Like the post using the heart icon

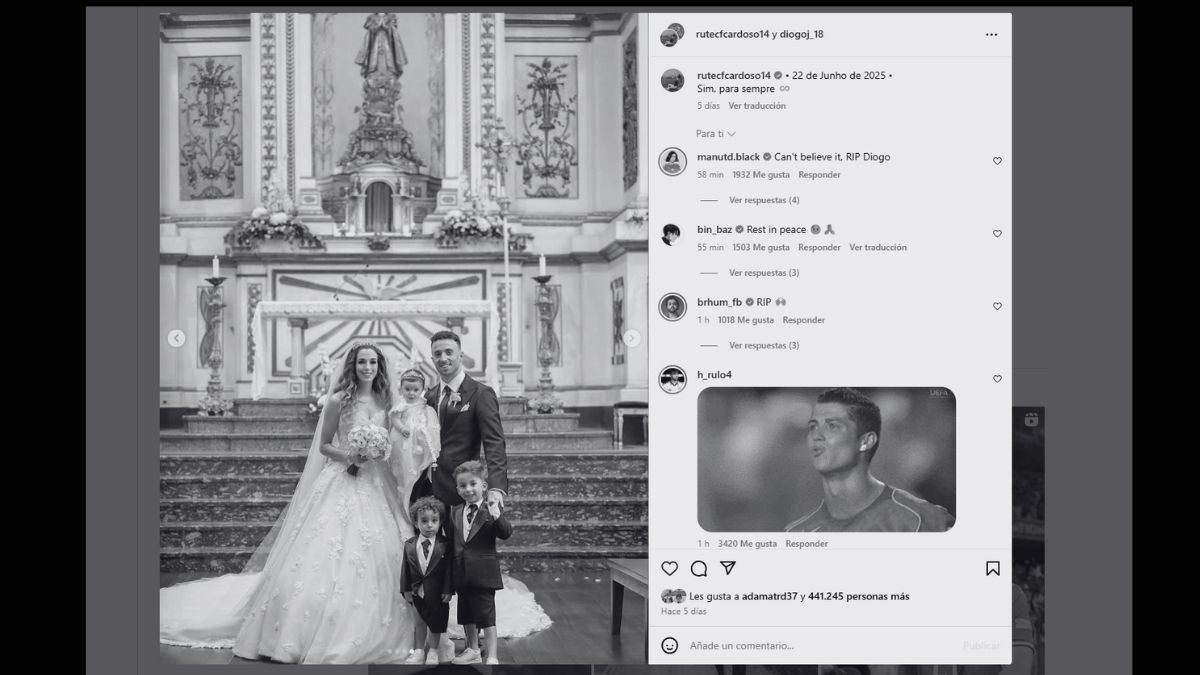point(668,568)
